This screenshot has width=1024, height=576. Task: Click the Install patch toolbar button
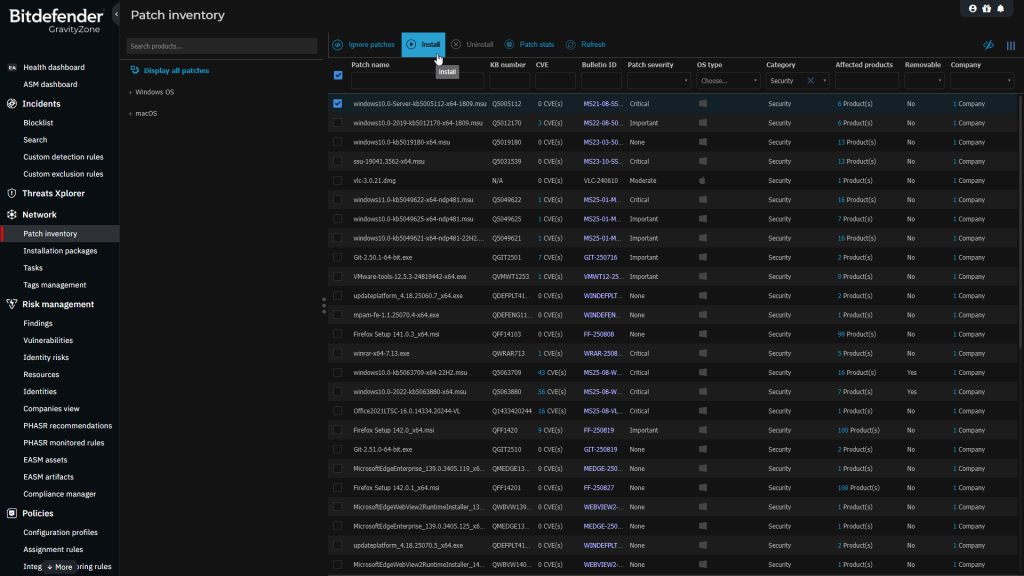point(423,45)
